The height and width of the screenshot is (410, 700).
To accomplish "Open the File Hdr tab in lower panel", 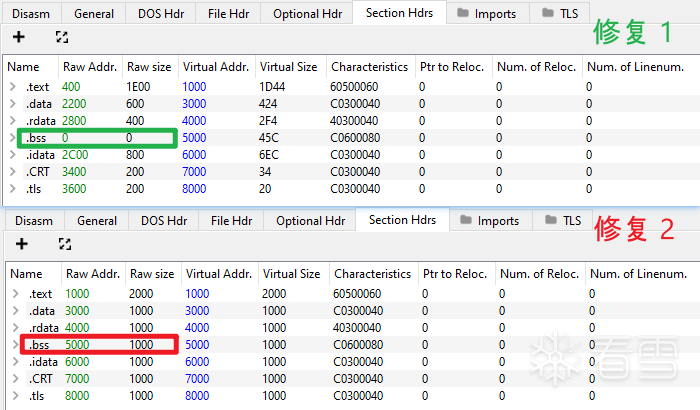I will (233, 221).
